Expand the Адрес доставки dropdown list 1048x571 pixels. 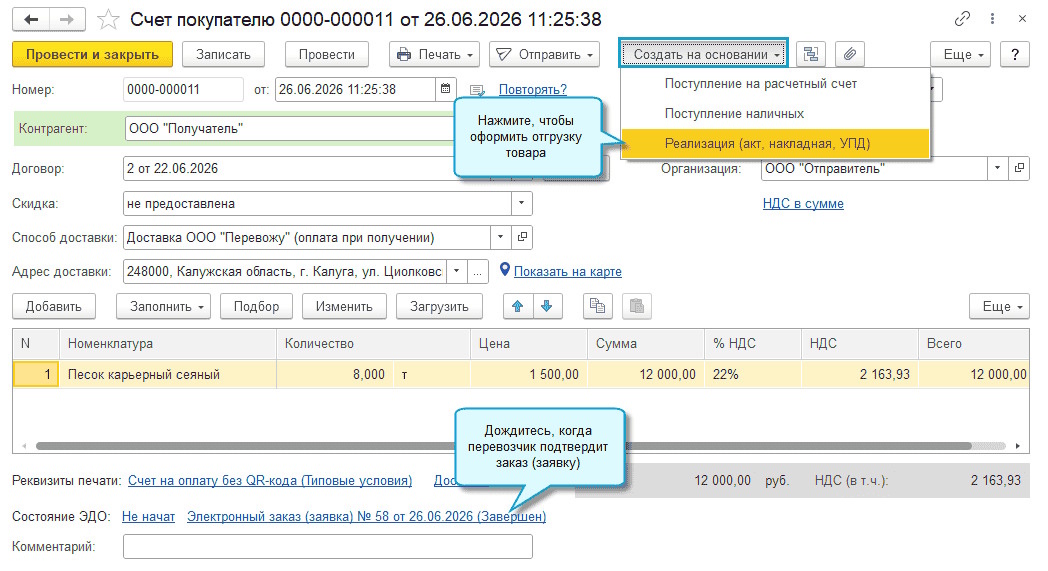[x=456, y=271]
